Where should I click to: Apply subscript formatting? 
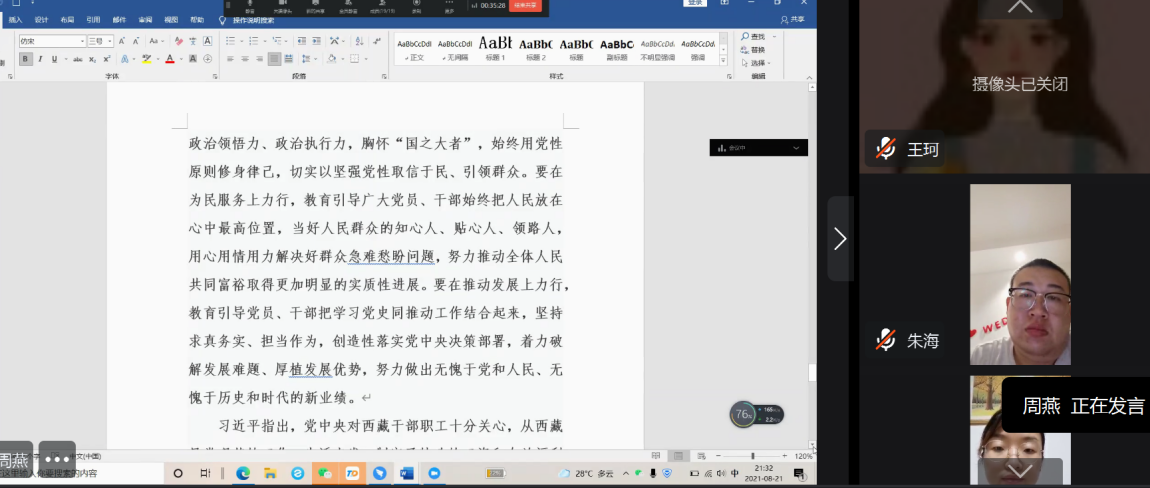(94, 59)
